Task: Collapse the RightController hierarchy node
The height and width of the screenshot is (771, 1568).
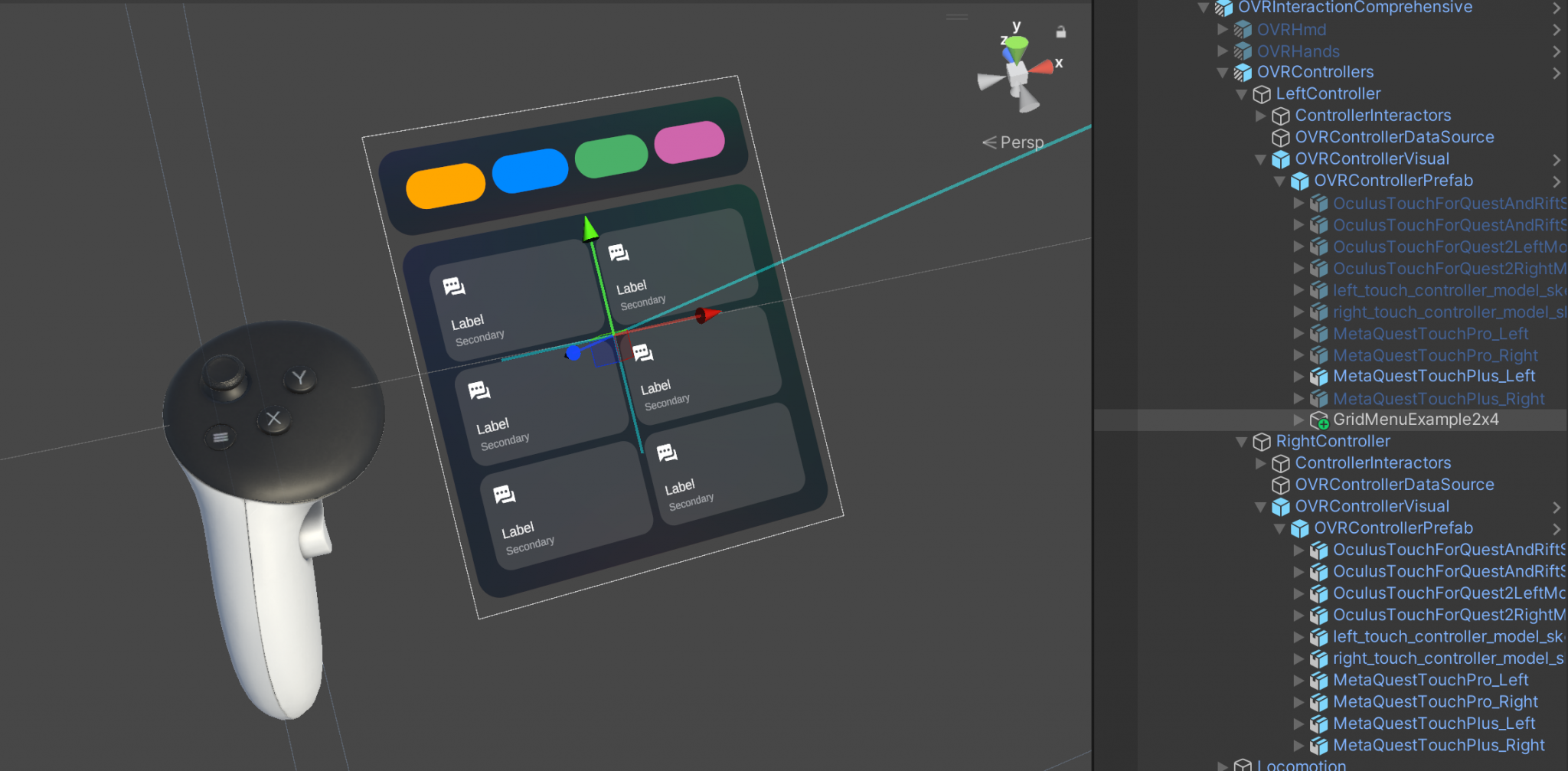Action: pyautogui.click(x=1242, y=442)
